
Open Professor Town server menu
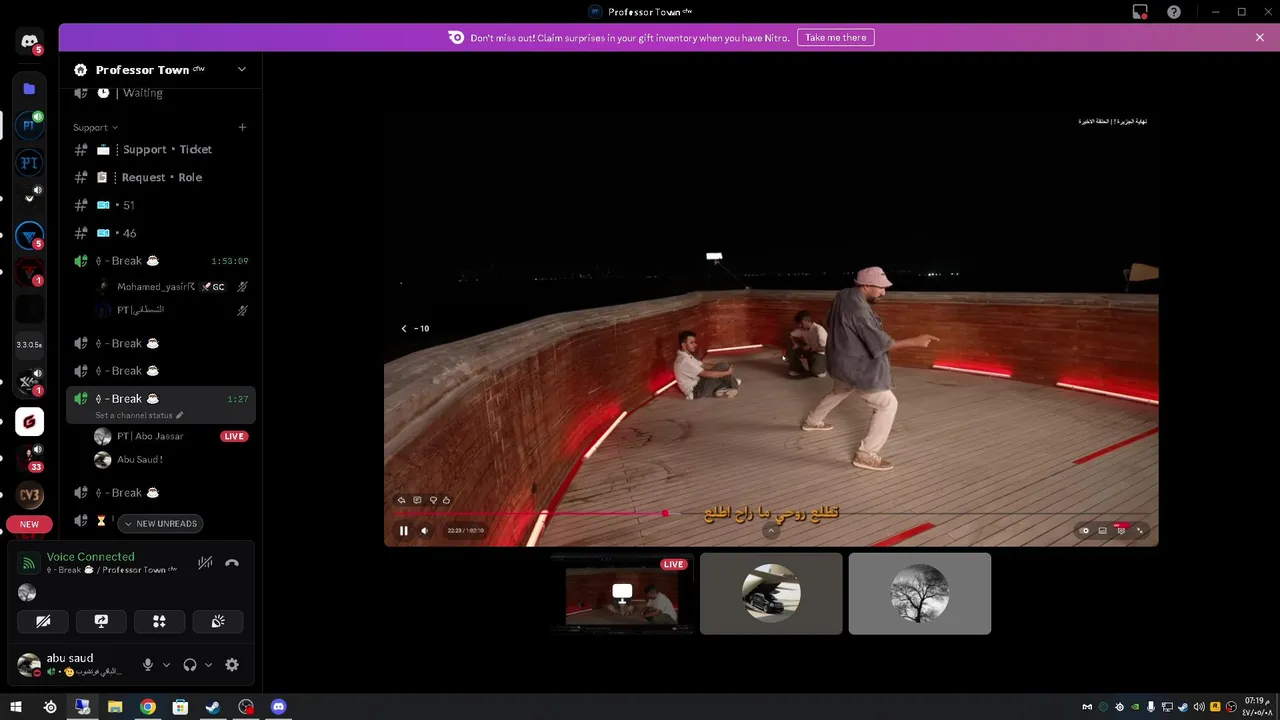(x=160, y=70)
